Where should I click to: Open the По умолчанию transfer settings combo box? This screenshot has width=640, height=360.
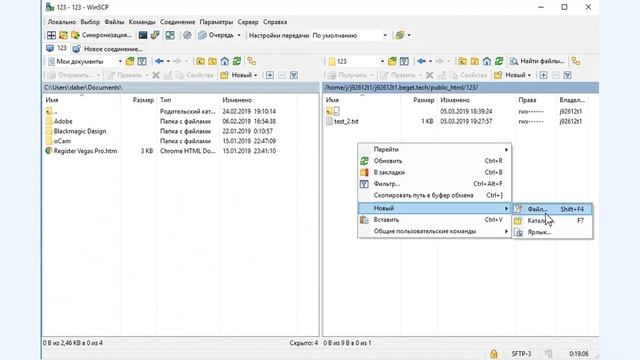pos(350,36)
